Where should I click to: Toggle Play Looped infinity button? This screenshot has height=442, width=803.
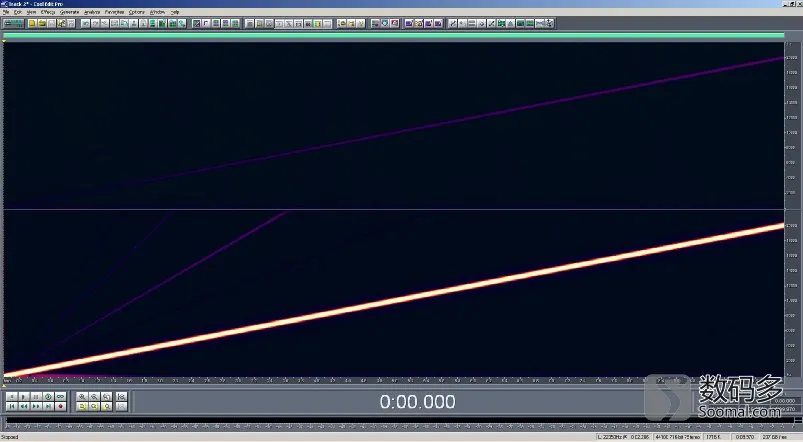pyautogui.click(x=60, y=396)
